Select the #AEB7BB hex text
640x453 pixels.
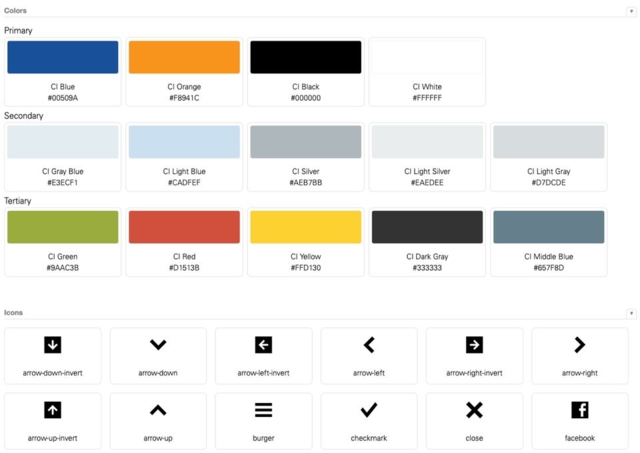[306, 183]
